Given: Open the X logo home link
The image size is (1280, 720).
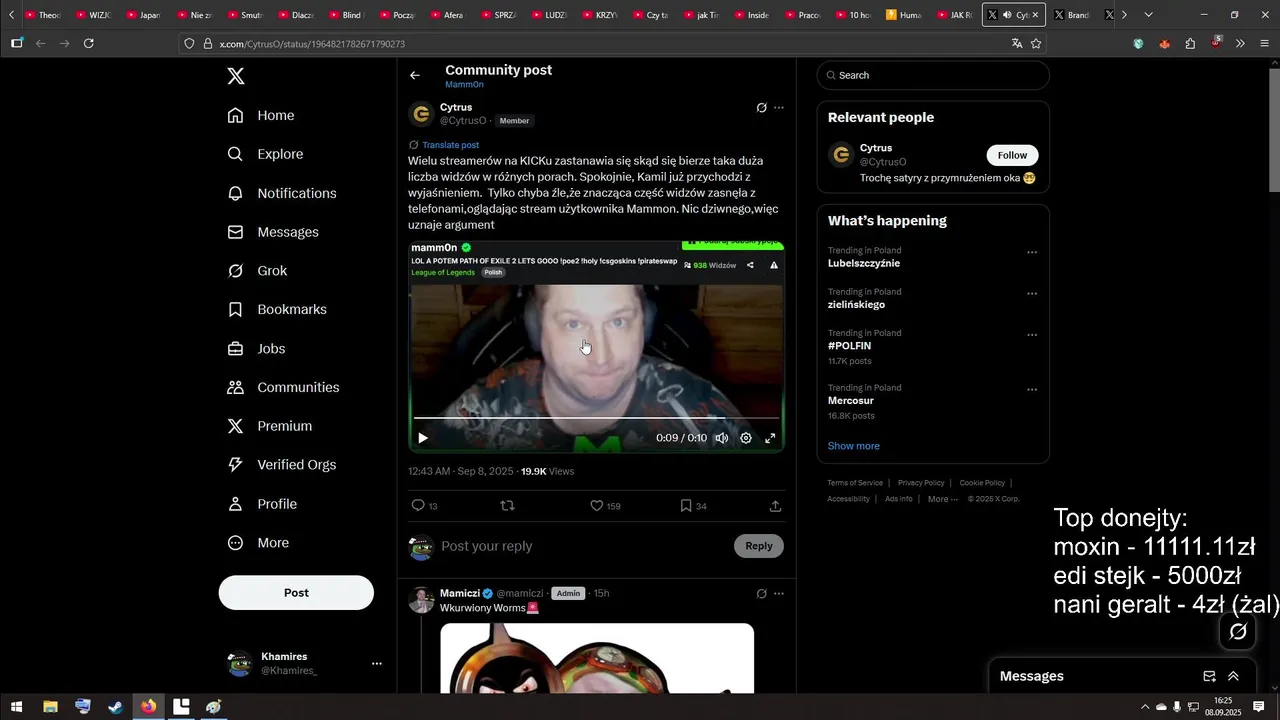Looking at the screenshot, I should tap(236, 76).
